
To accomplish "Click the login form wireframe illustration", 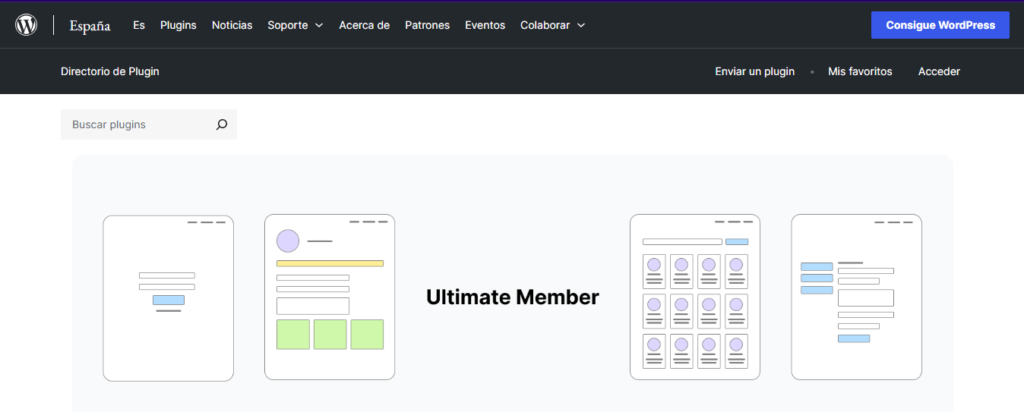I will pos(168,298).
